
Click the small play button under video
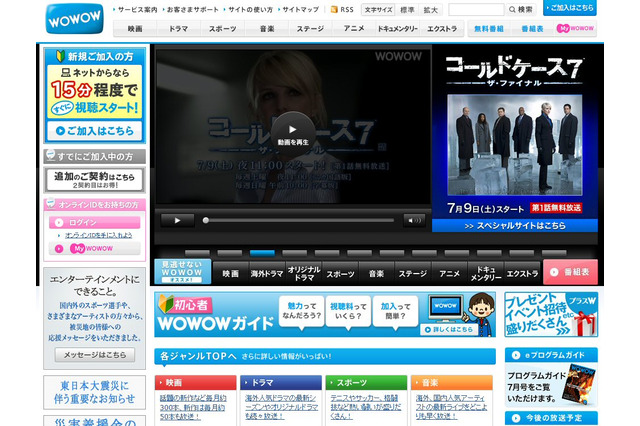177,220
